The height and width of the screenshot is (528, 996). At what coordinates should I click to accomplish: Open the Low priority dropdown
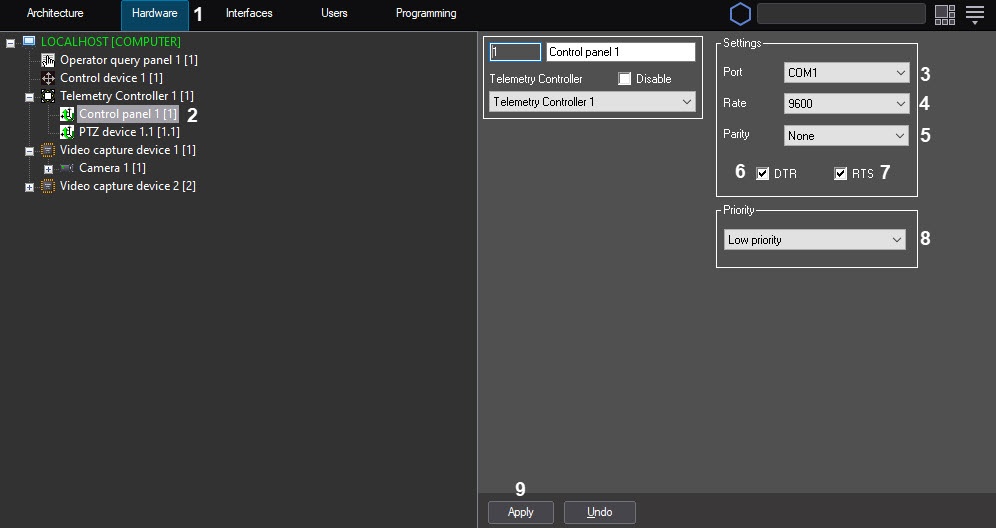[815, 240]
